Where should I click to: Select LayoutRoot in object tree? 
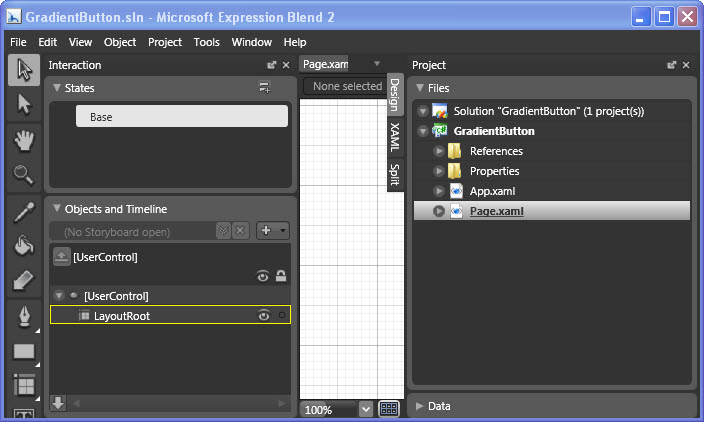[170, 315]
